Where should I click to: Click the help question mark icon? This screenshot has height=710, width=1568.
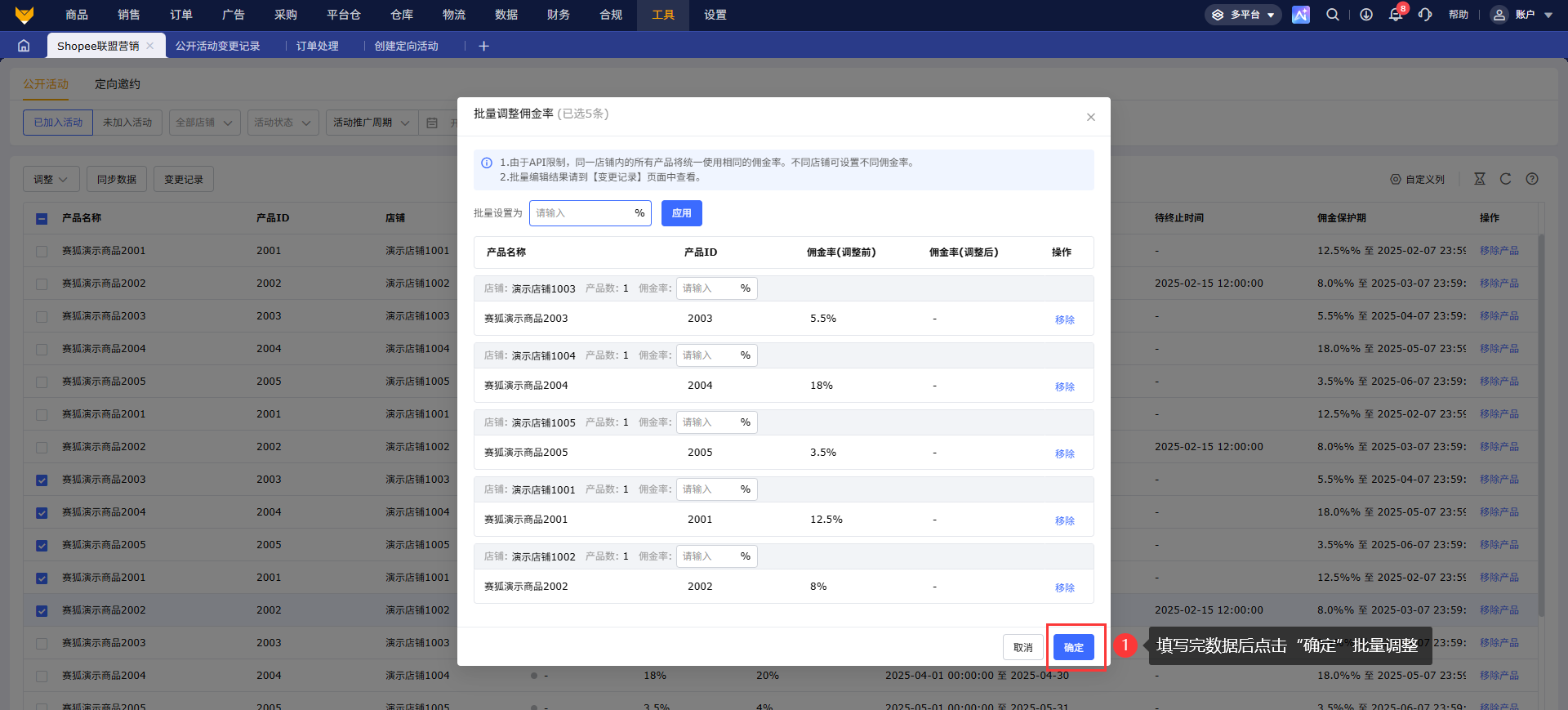[1532, 179]
